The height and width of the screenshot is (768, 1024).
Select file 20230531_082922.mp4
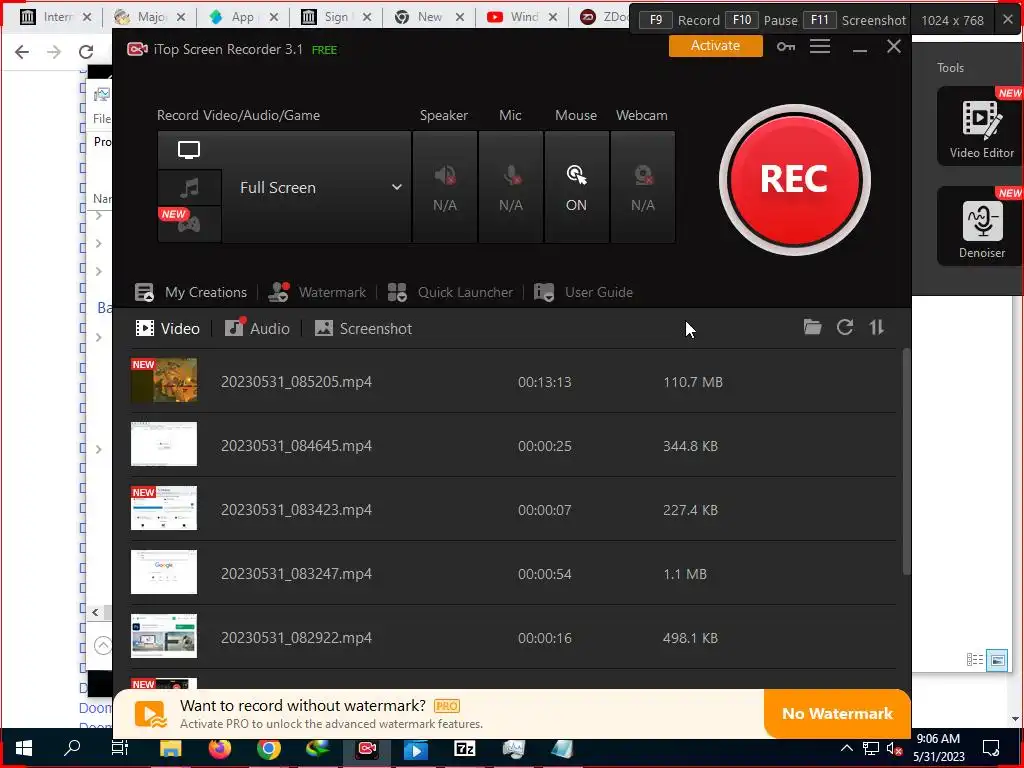[x=513, y=637]
